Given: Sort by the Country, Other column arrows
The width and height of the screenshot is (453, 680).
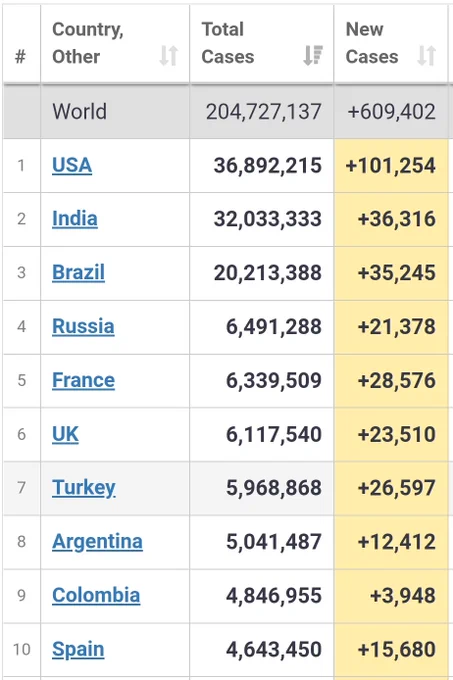Looking at the screenshot, I should pos(169,56).
